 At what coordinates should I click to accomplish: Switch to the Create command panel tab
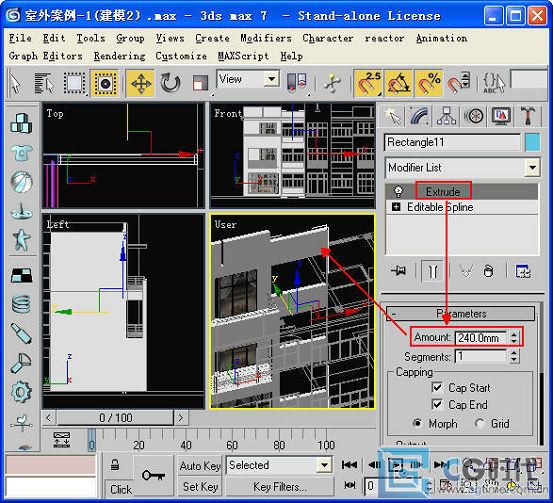[x=394, y=116]
